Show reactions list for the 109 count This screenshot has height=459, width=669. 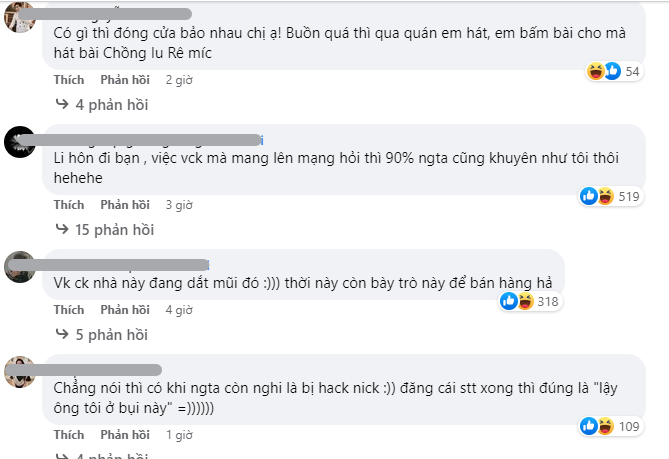[x=611, y=426]
